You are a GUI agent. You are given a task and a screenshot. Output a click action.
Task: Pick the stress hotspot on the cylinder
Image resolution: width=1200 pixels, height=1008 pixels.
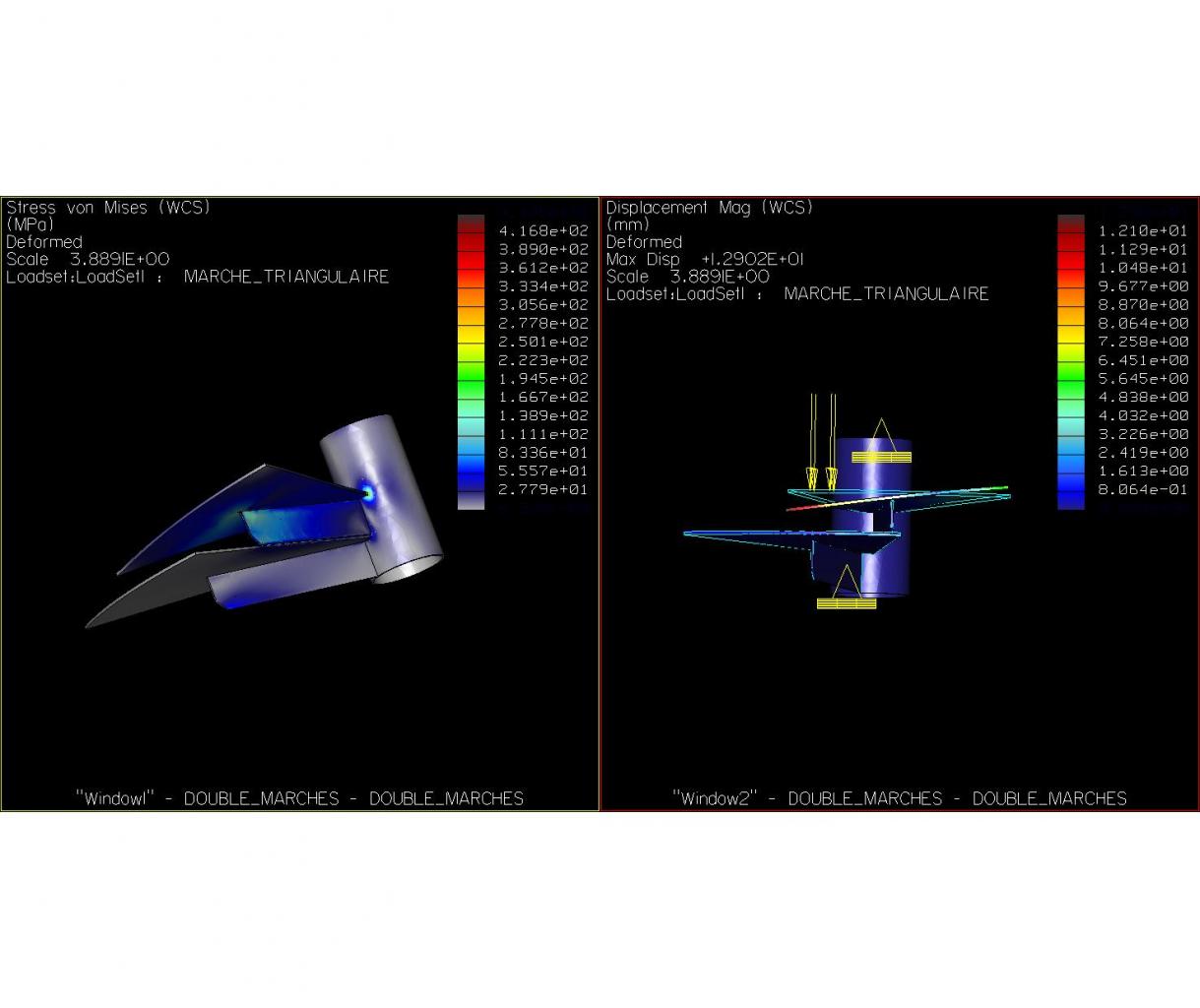point(368,491)
